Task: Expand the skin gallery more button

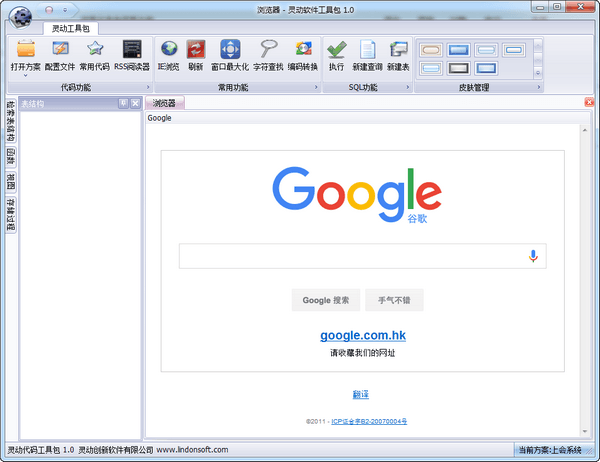Action: [x=538, y=73]
